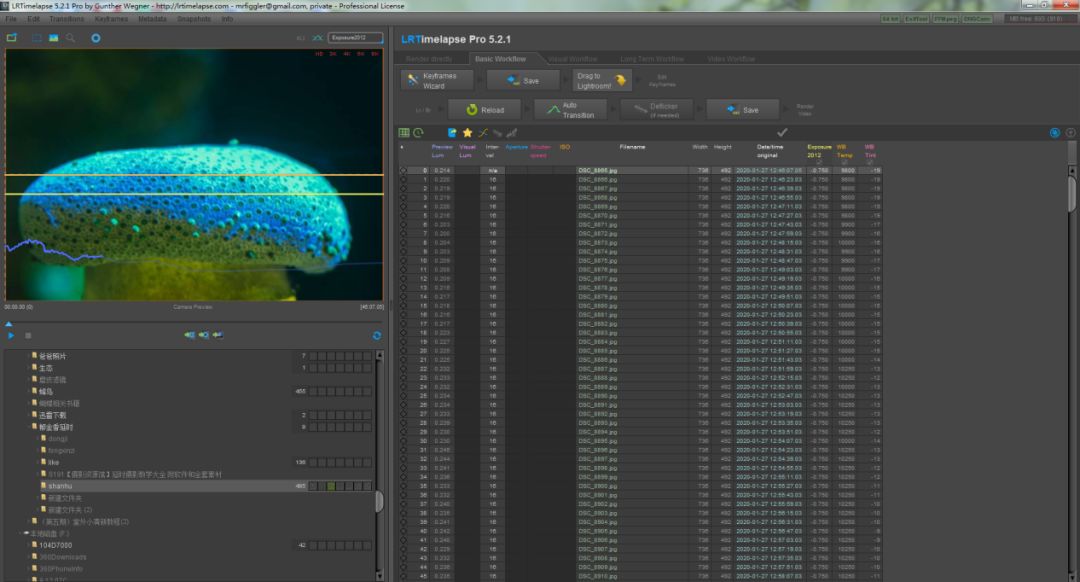The height and width of the screenshot is (582, 1080).
Task: Click the orange curve icon above table
Action: 483,133
